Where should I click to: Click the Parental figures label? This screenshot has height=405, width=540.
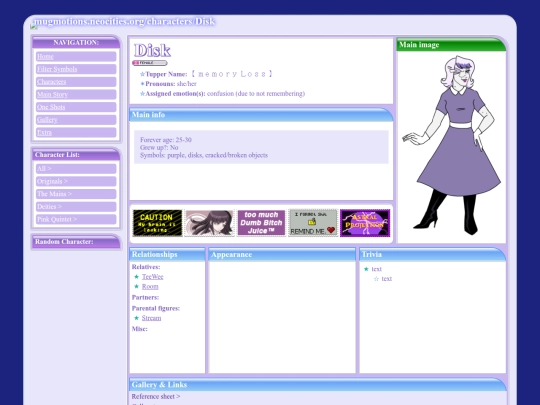pyautogui.click(x=156, y=308)
